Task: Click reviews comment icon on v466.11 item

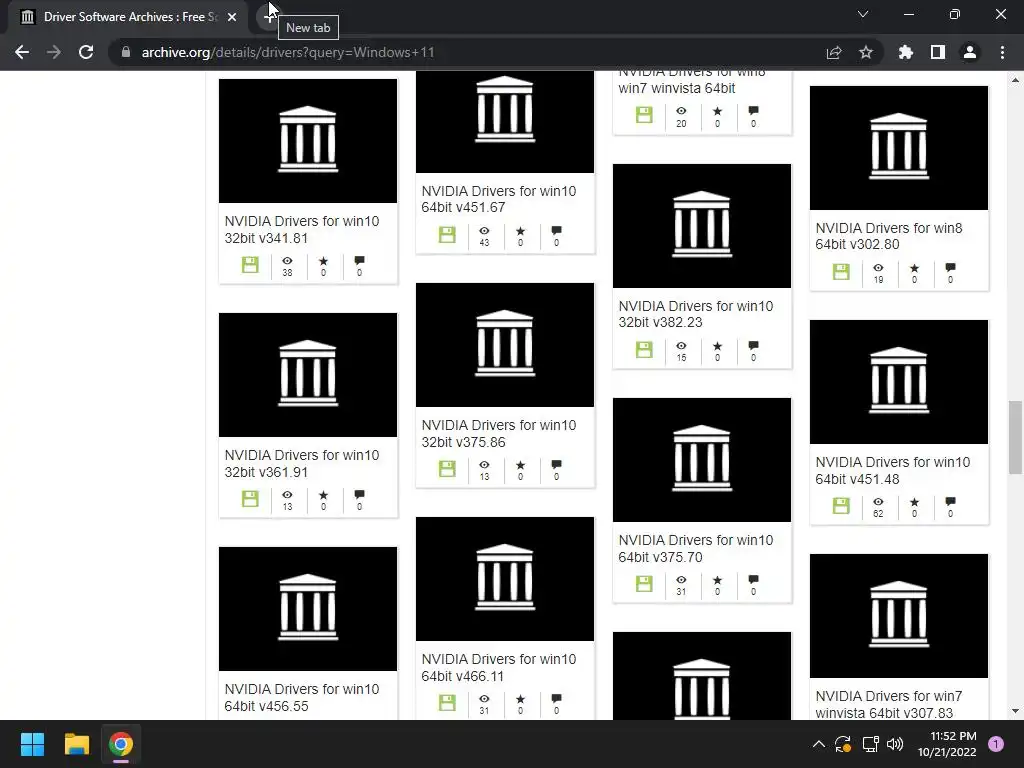Action: 556,698
